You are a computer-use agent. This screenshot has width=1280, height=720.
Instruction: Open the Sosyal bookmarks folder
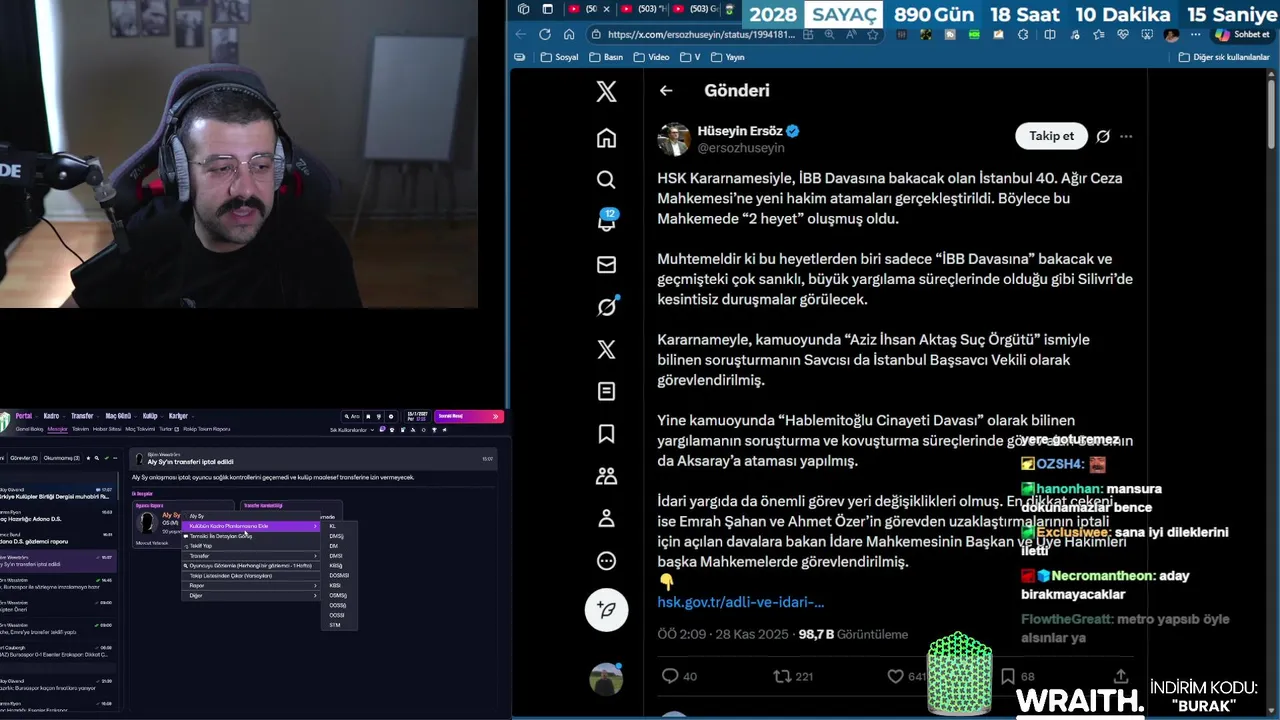coord(559,57)
